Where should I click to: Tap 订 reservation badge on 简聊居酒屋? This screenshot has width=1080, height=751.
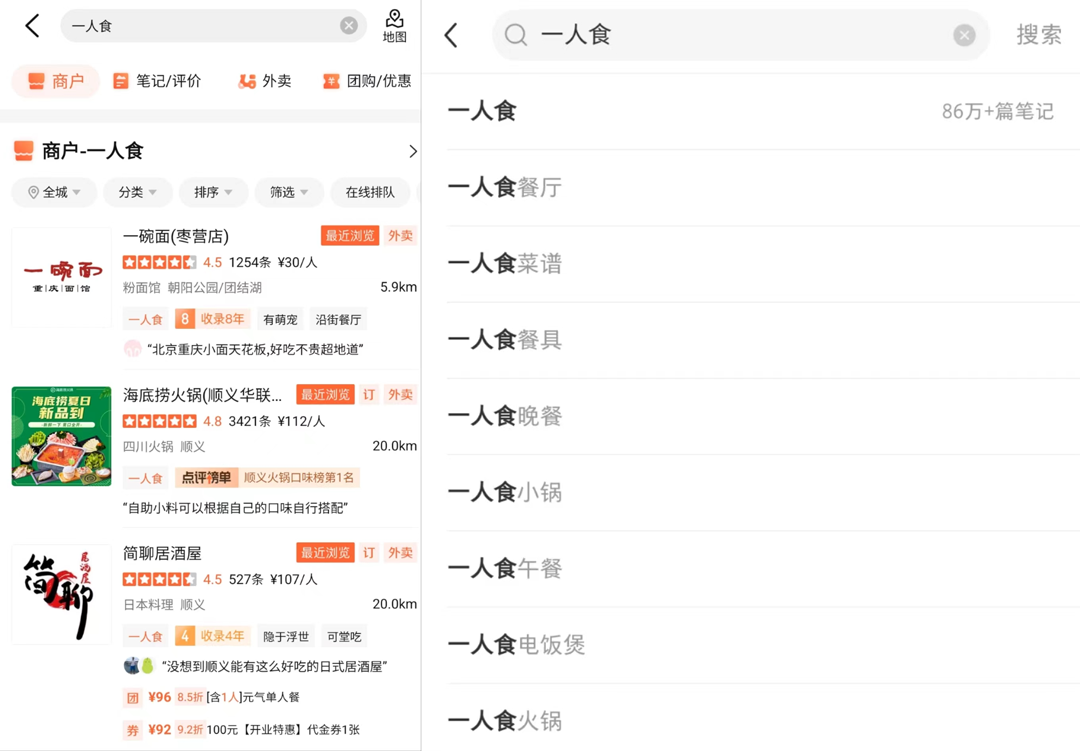[x=369, y=553]
